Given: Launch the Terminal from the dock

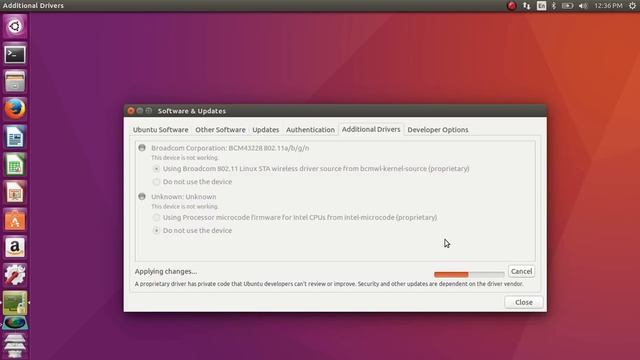Looking at the screenshot, I should point(15,54).
